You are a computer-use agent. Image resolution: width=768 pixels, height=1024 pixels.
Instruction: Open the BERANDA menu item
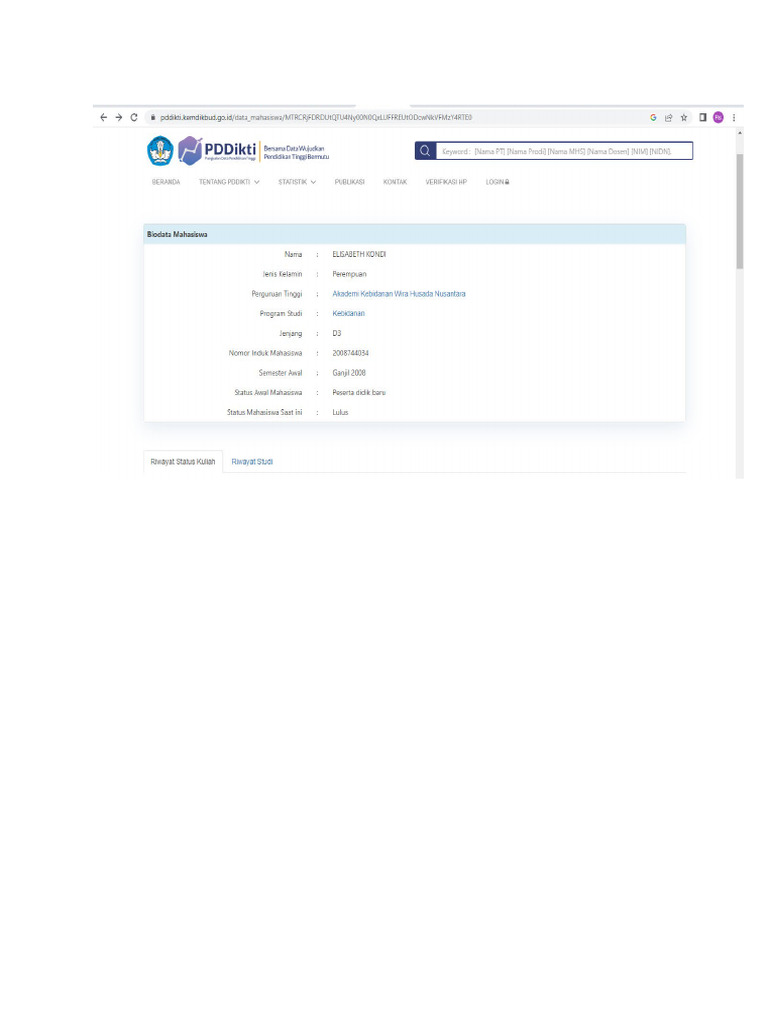[166, 182]
